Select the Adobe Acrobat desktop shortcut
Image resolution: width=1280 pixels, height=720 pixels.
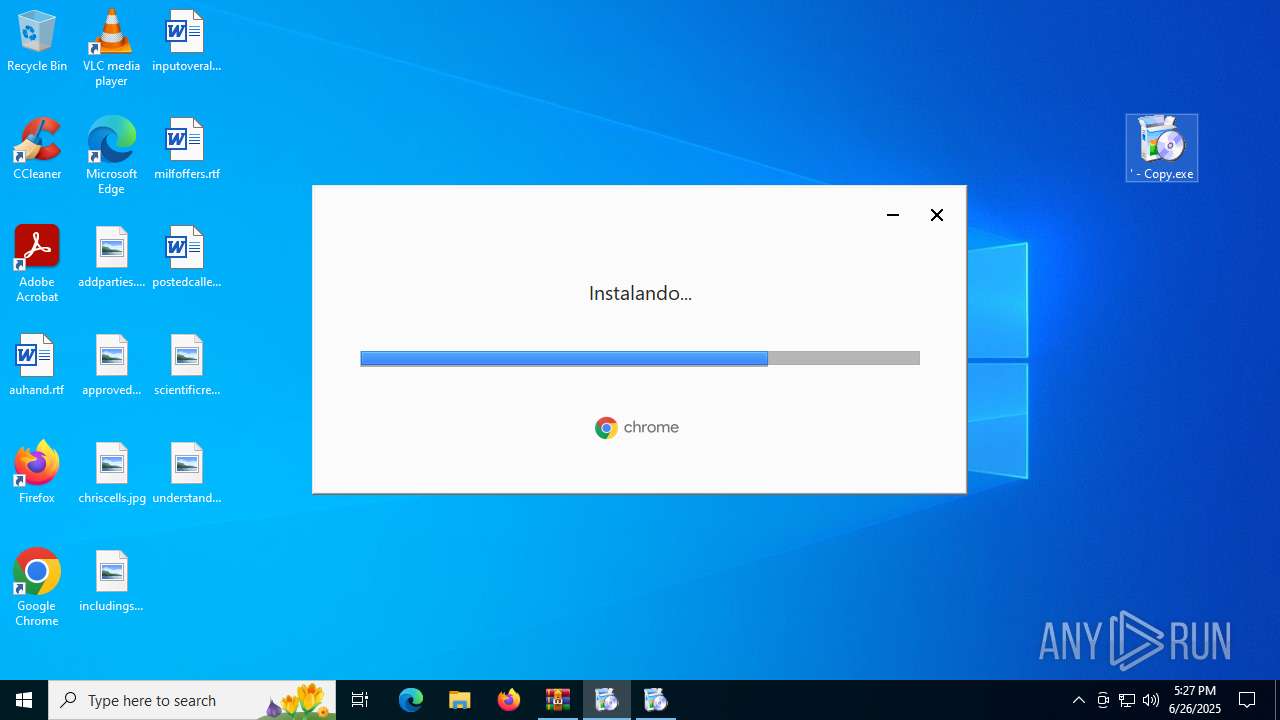pyautogui.click(x=37, y=263)
